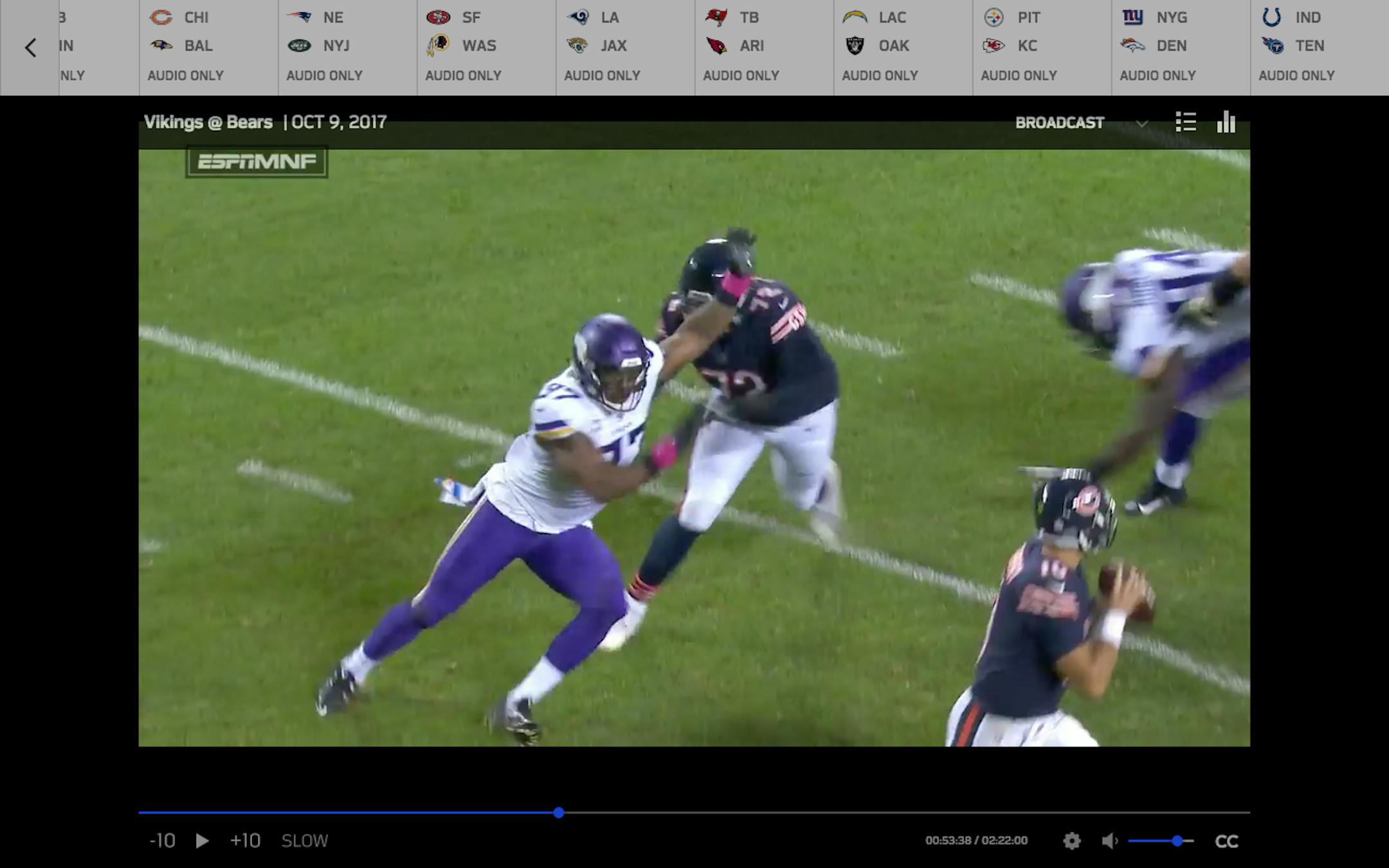Viewport: 1389px width, 868px height.
Task: Rewind 10 seconds with -10
Action: pyautogui.click(x=162, y=841)
